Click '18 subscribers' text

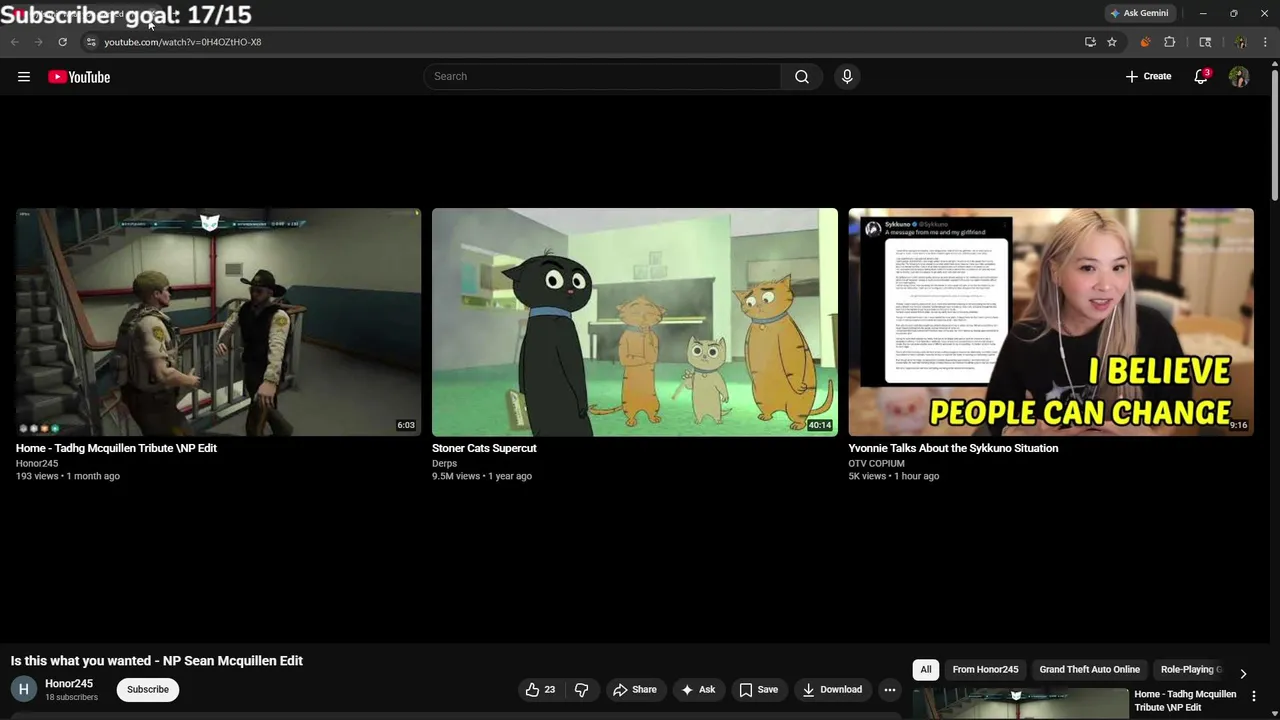coord(71,697)
